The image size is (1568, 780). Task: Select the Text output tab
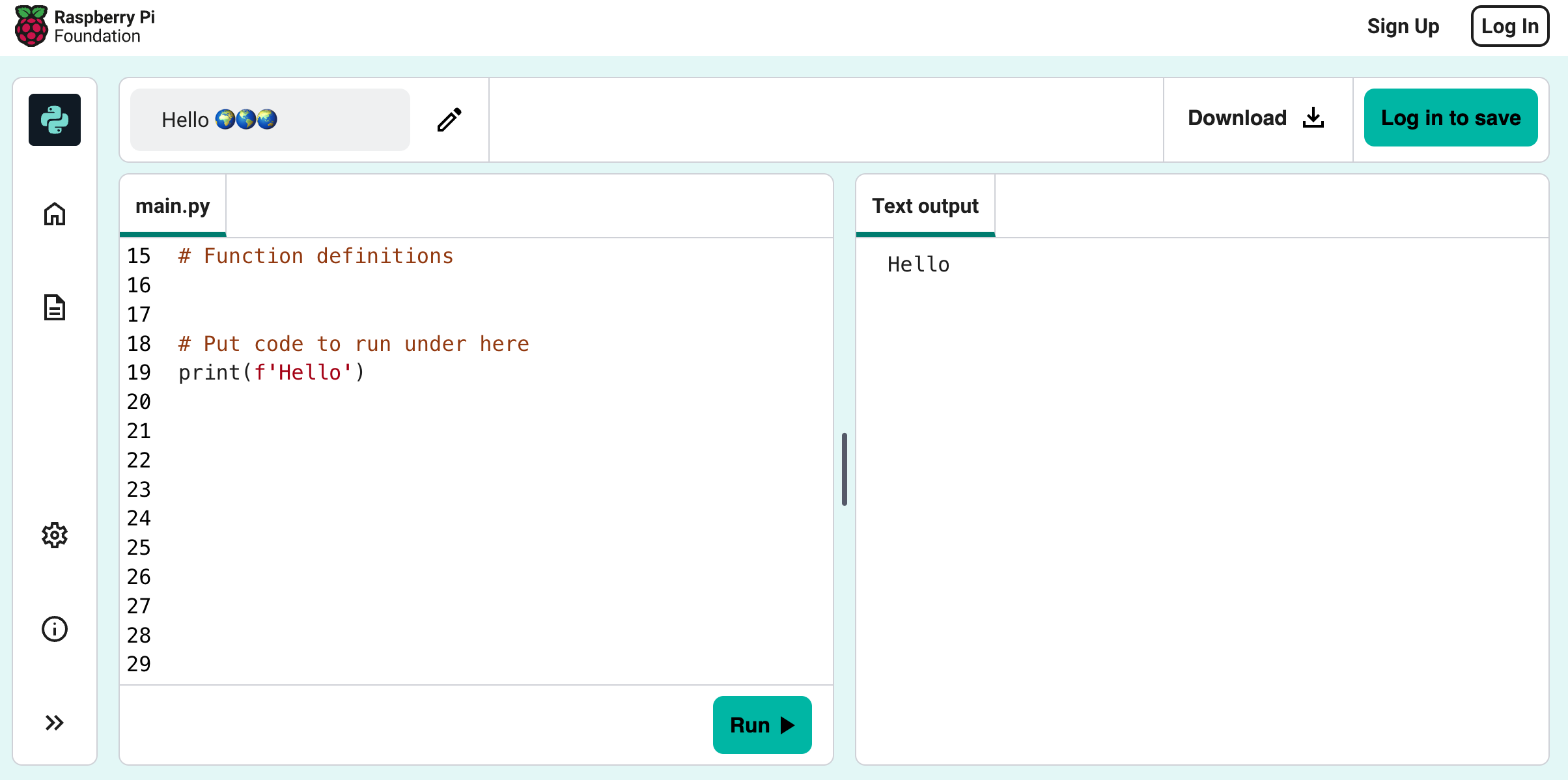click(x=925, y=205)
